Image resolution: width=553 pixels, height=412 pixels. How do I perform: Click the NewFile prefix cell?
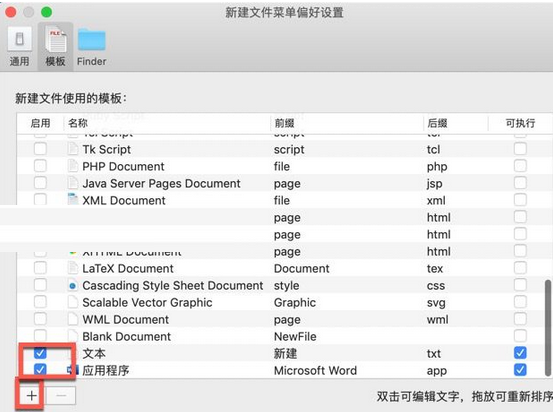[295, 336]
